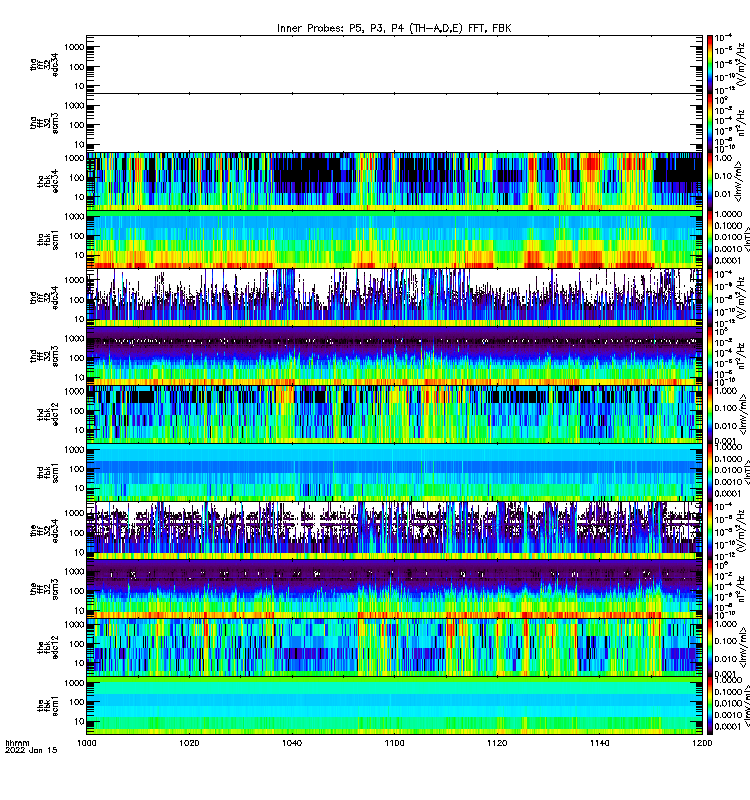Click the 1120 time tick label

(x=497, y=743)
